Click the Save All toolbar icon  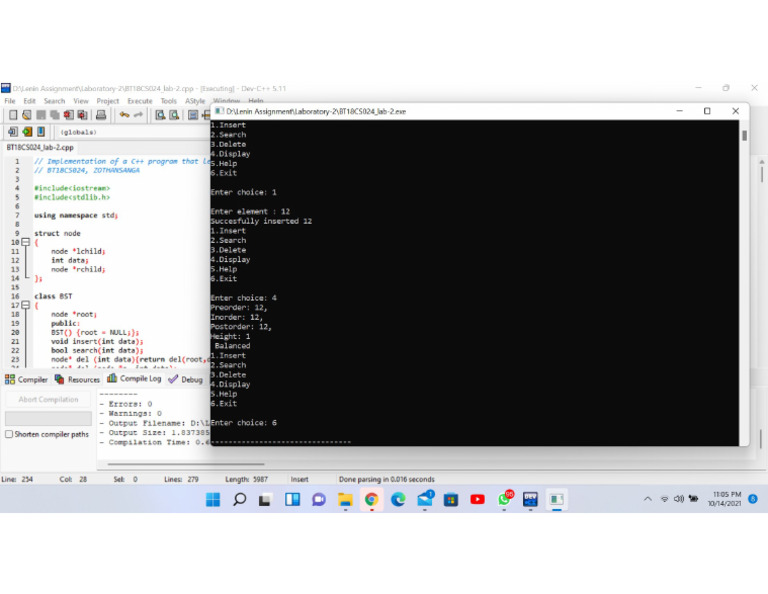coord(55,115)
